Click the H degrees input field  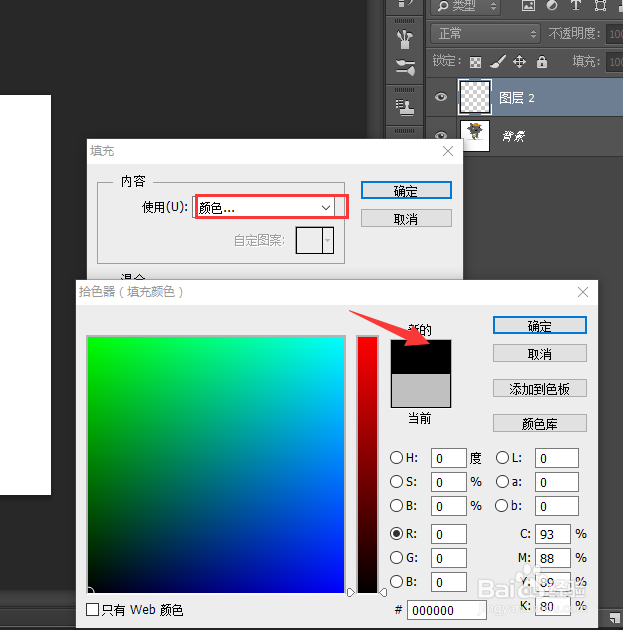tap(449, 458)
